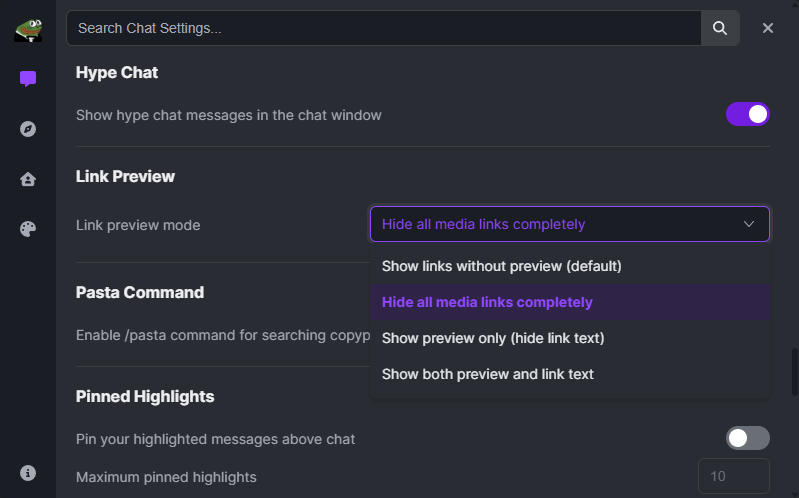Image resolution: width=799 pixels, height=498 pixels.
Task: Click the info icon at sidebar bottom
Action: 28,472
